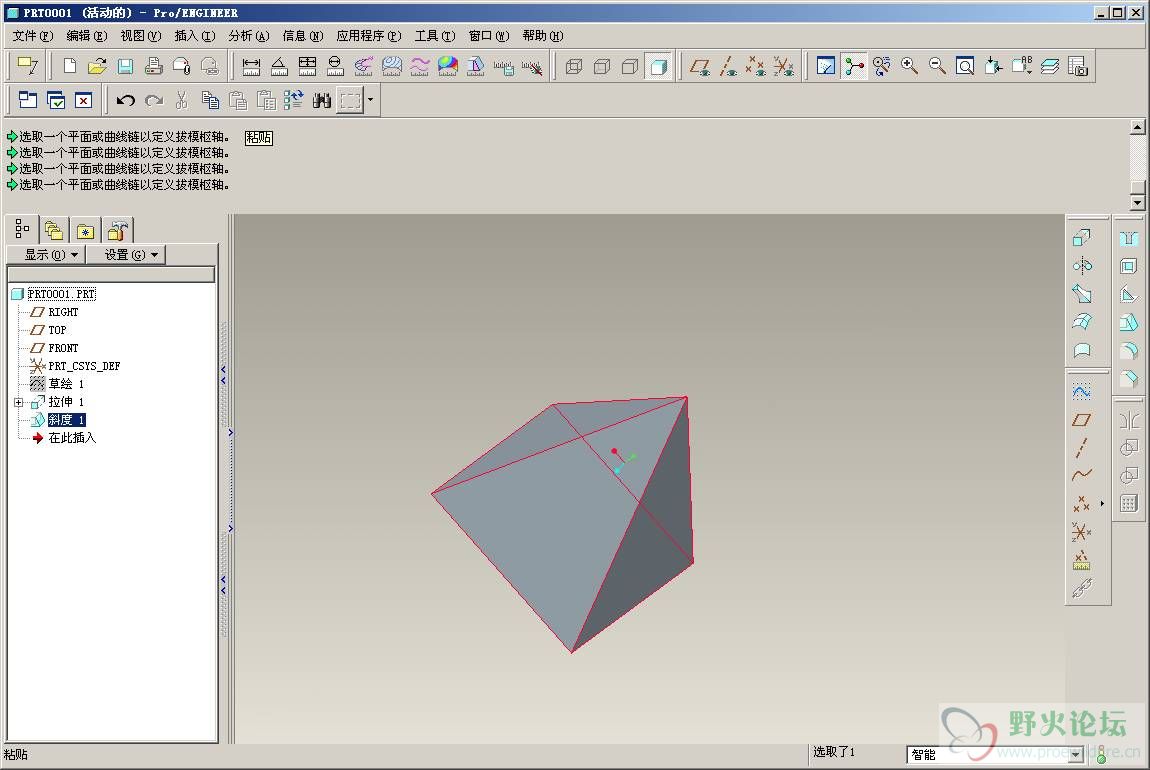Measure distance with the distance ruler icon
This screenshot has height=770, width=1150.
251,67
